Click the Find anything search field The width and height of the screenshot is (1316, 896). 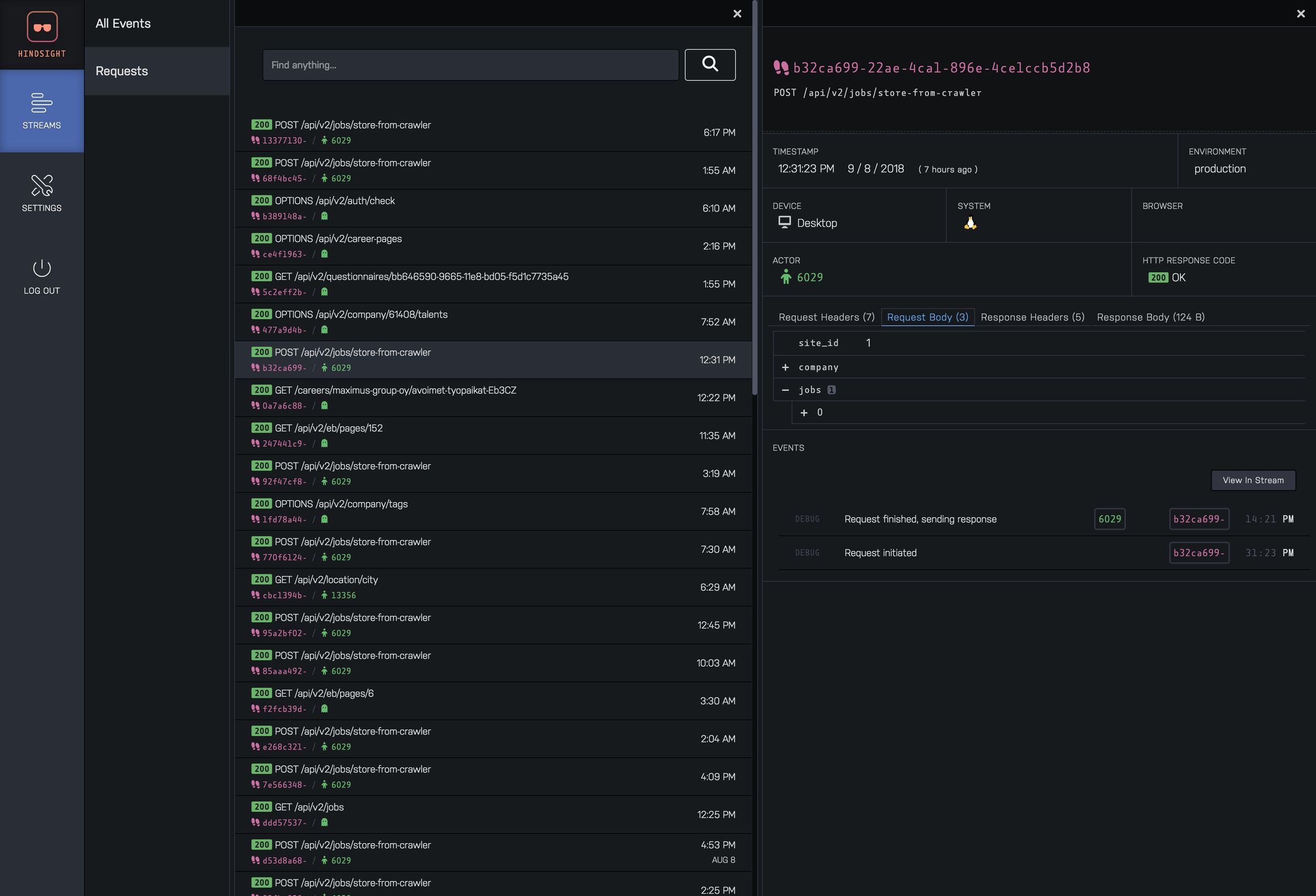470,65
